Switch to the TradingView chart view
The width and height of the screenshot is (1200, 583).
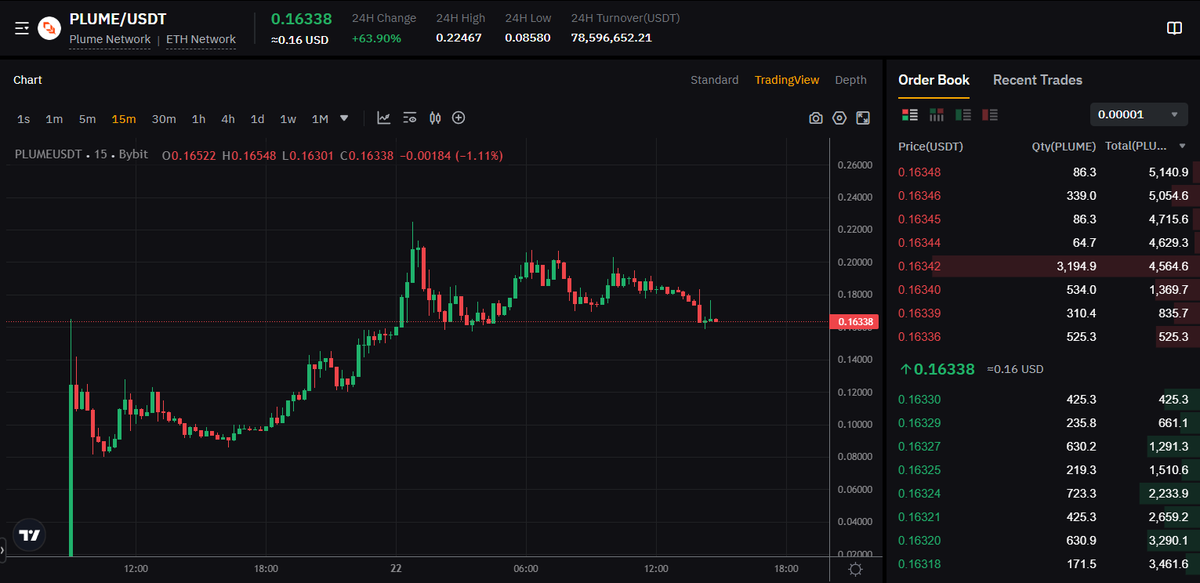787,80
